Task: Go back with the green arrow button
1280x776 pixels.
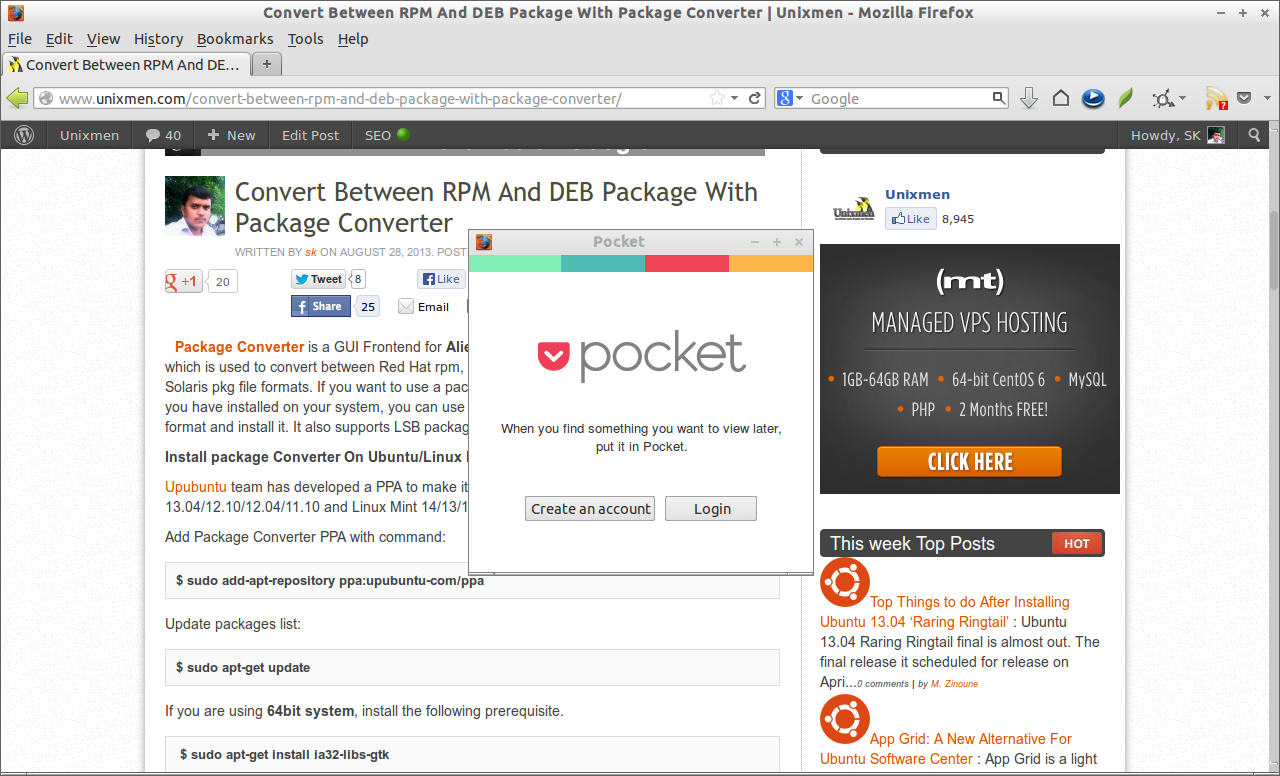Action: (17, 98)
